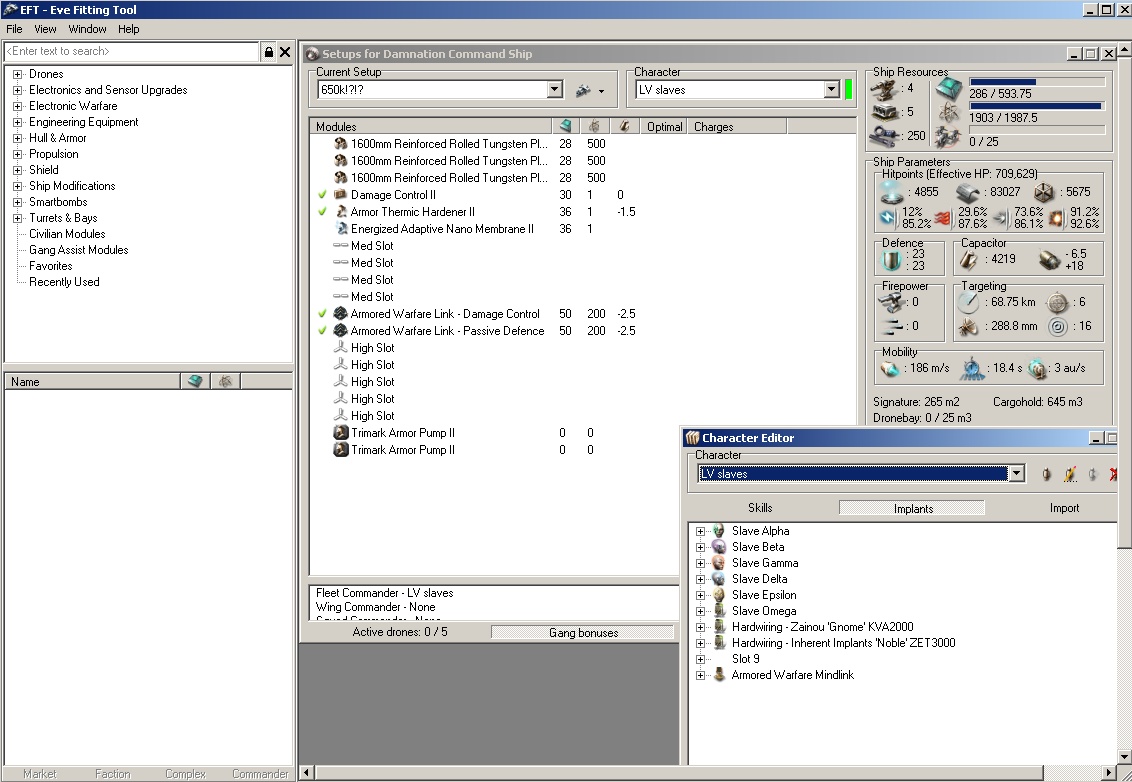Open the Character dropdown in setup window

[832, 90]
